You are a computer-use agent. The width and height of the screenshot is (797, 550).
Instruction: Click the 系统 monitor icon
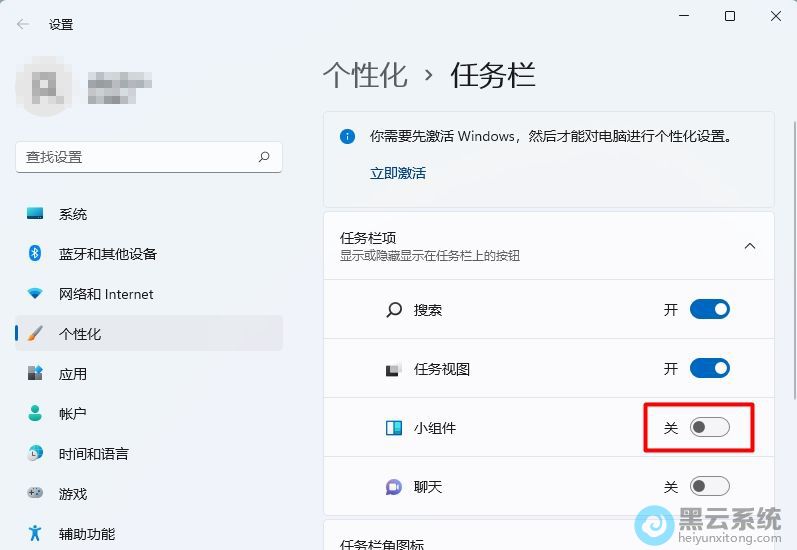36,214
